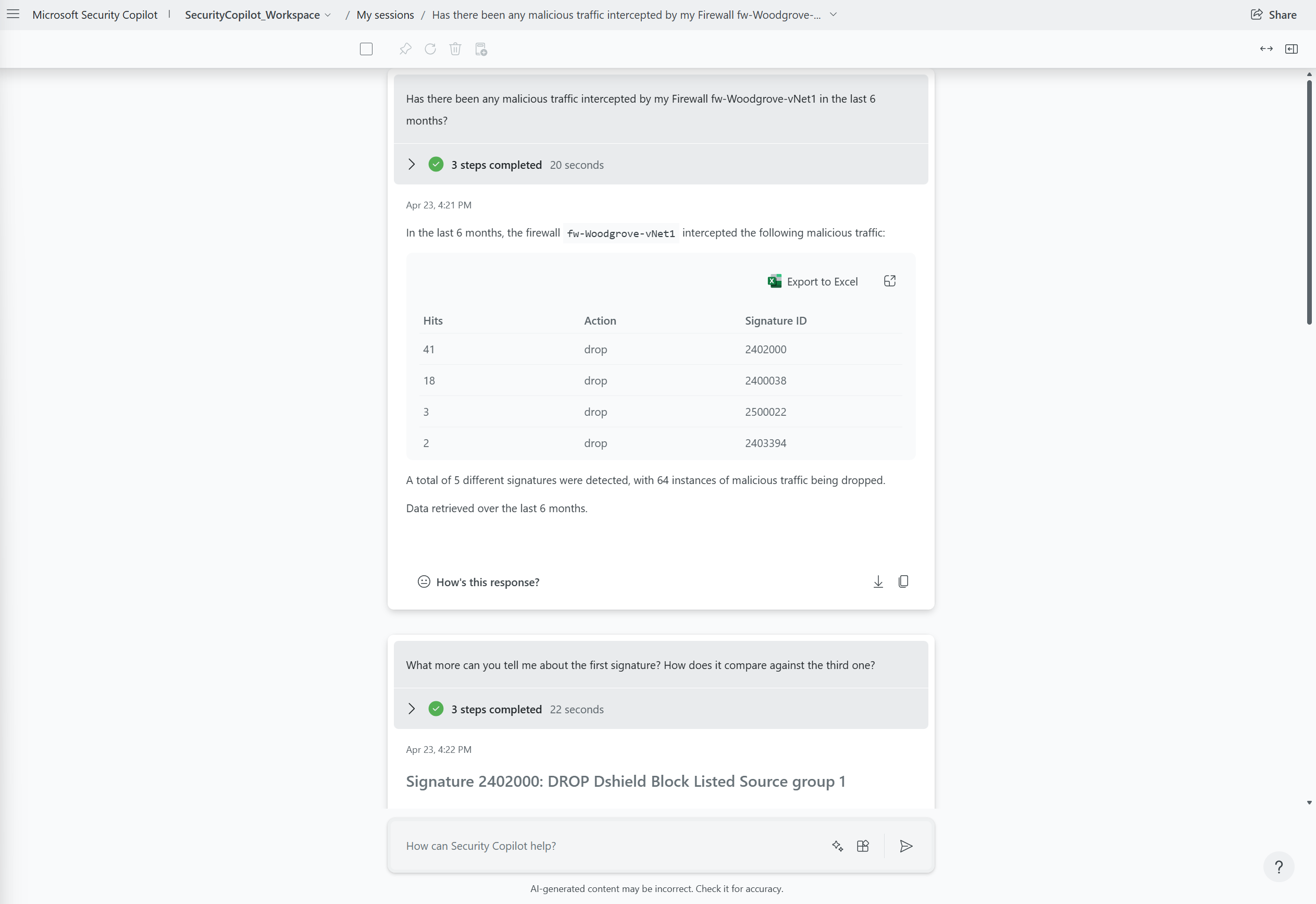Viewport: 1316px width, 904px height.
Task: Tick the select-all checkbox in toolbar
Action: click(366, 49)
